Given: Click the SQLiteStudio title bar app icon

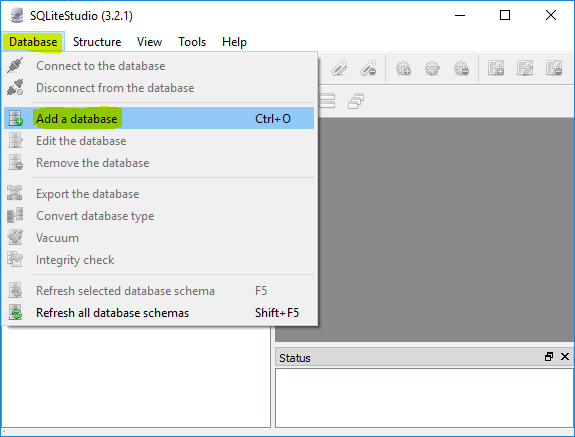Looking at the screenshot, I should point(16,15).
